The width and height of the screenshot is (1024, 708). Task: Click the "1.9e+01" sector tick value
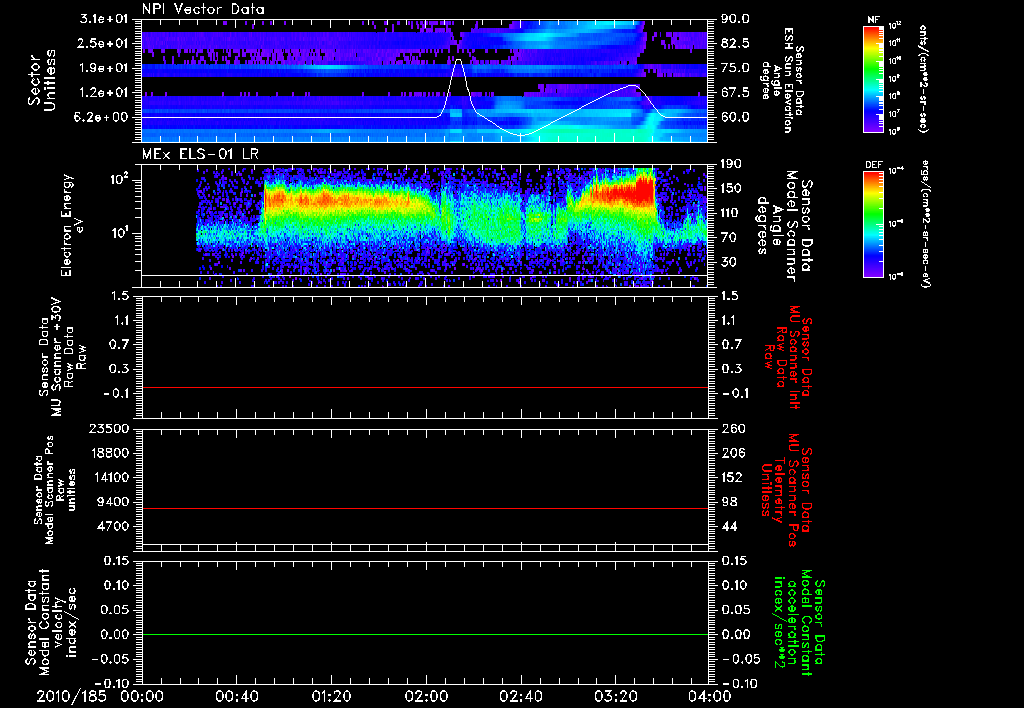pos(103,68)
